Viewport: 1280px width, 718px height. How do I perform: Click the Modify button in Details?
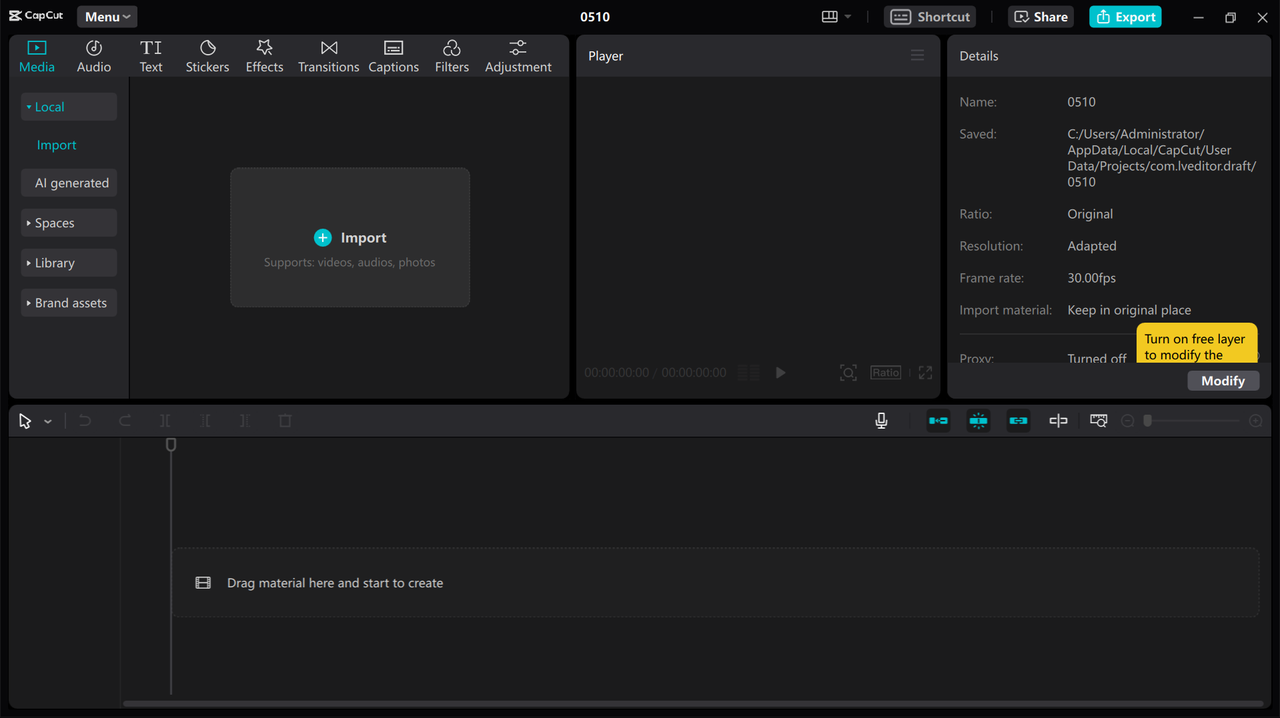(1223, 381)
